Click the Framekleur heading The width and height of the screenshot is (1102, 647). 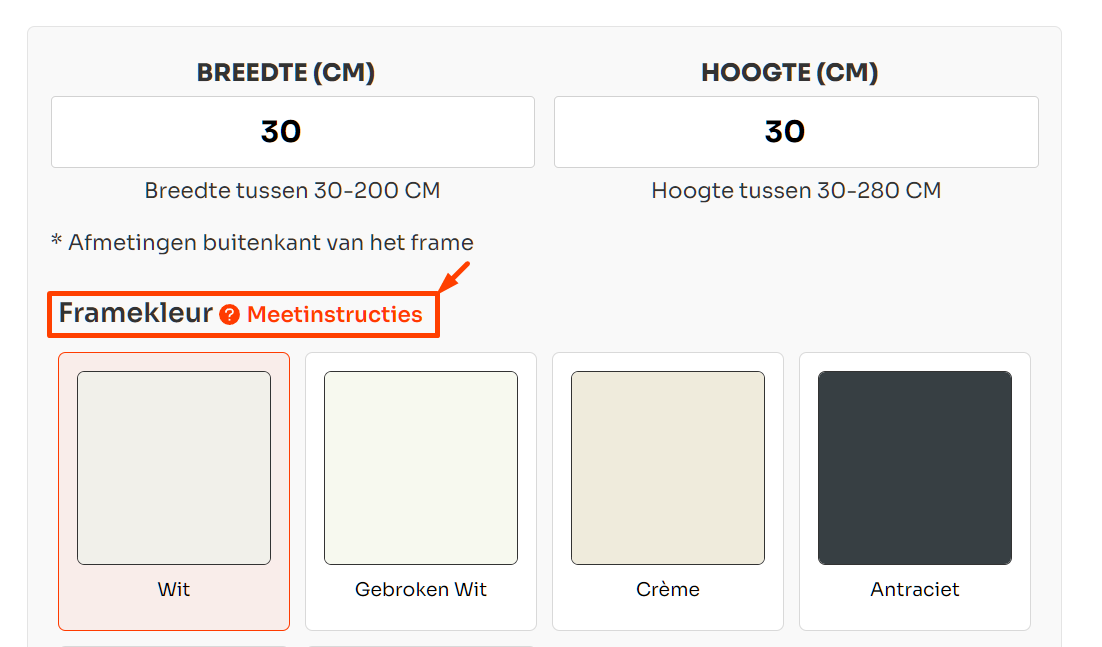coord(136,313)
